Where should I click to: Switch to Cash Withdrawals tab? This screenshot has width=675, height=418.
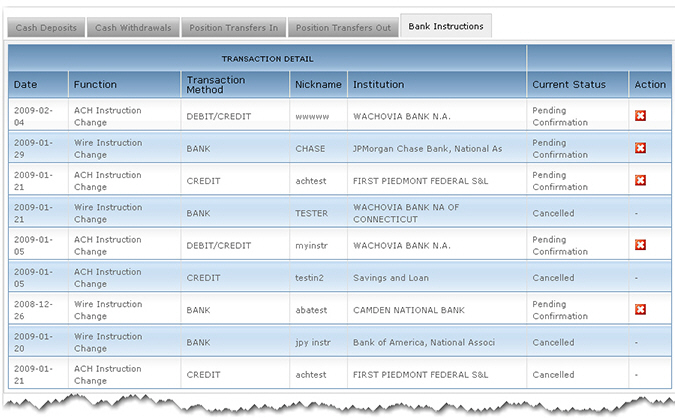click(x=133, y=27)
